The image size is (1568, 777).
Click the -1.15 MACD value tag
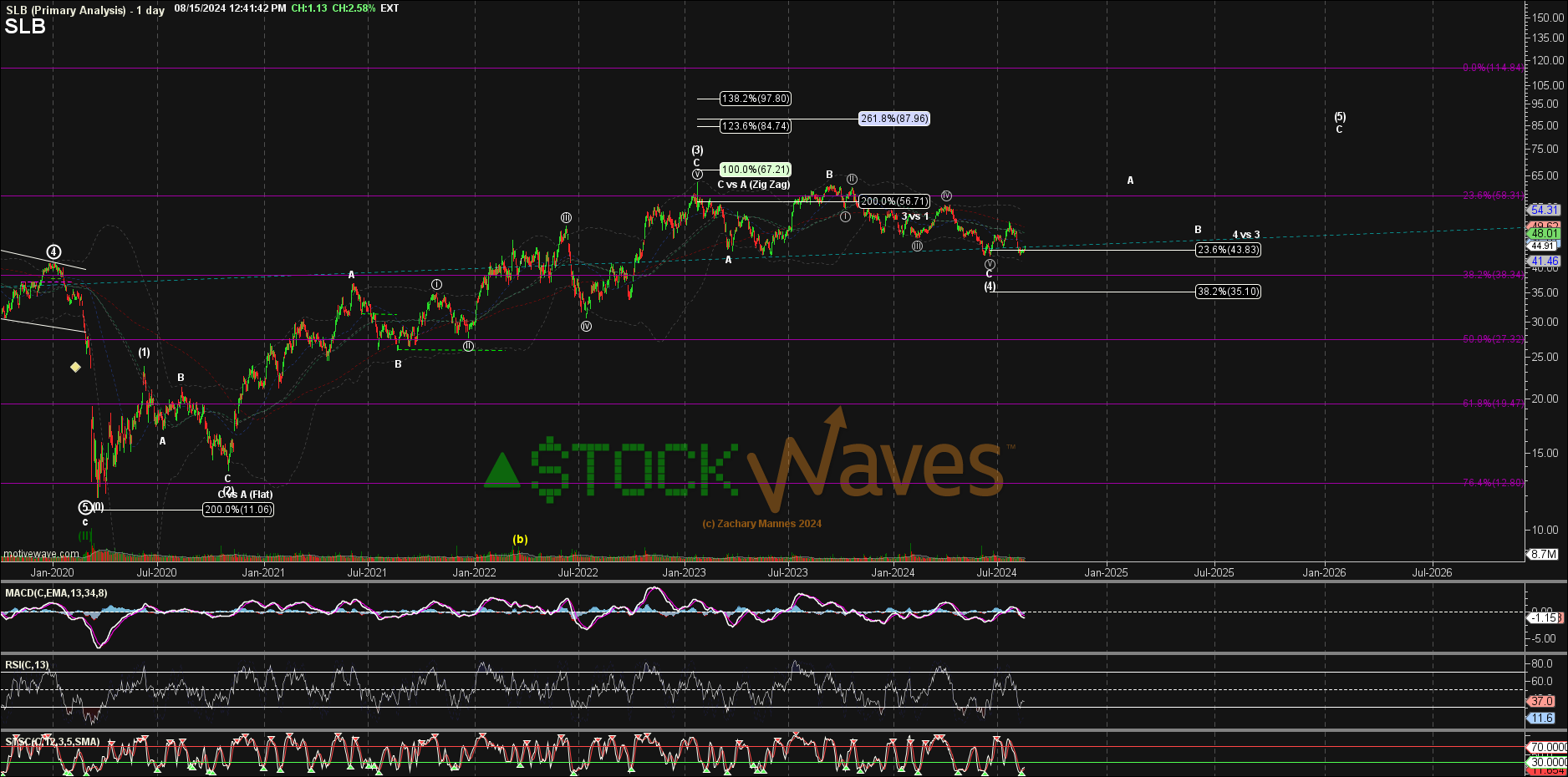pyautogui.click(x=1543, y=618)
